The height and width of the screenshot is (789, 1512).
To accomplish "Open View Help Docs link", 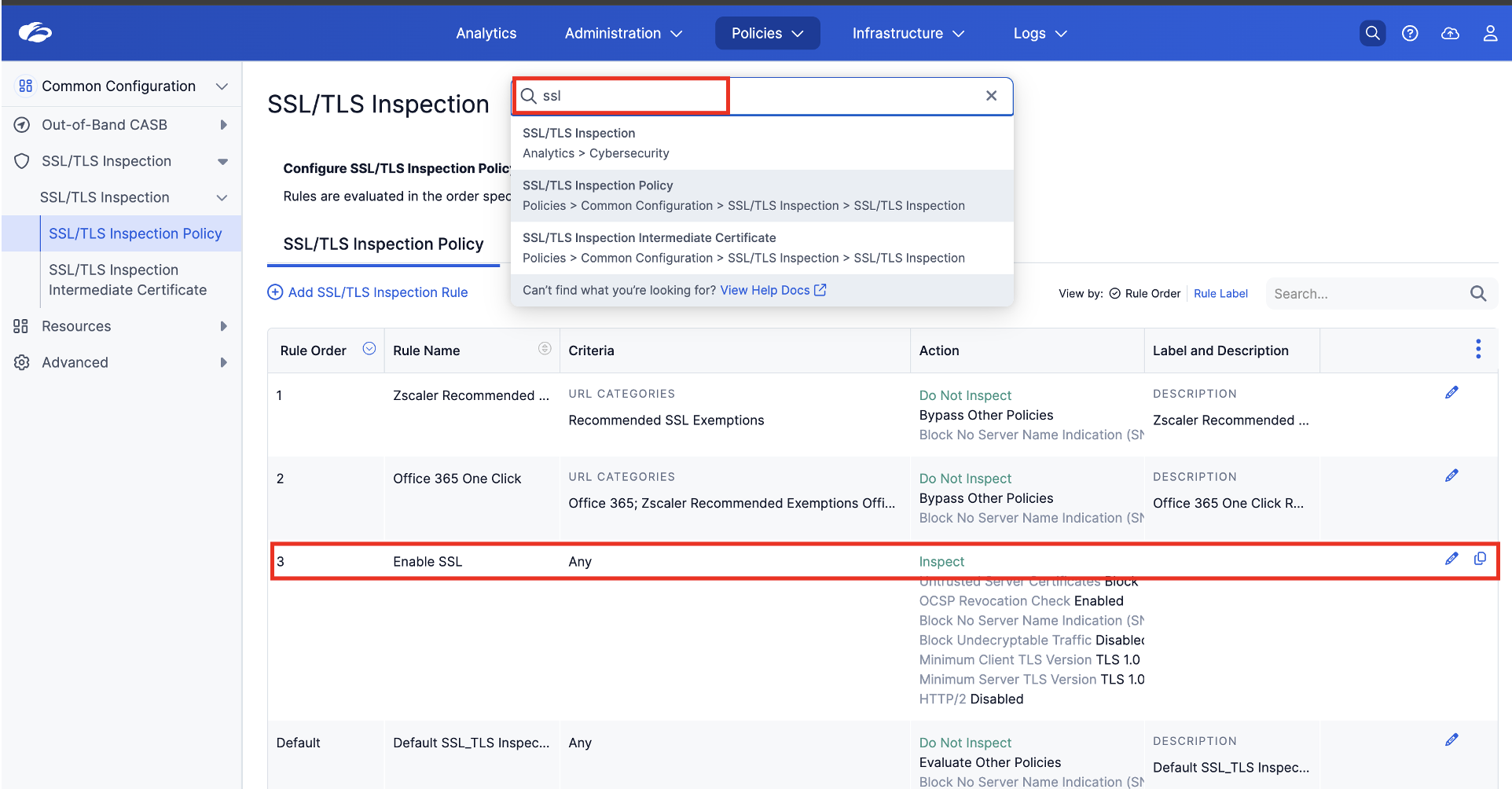I will point(773,290).
